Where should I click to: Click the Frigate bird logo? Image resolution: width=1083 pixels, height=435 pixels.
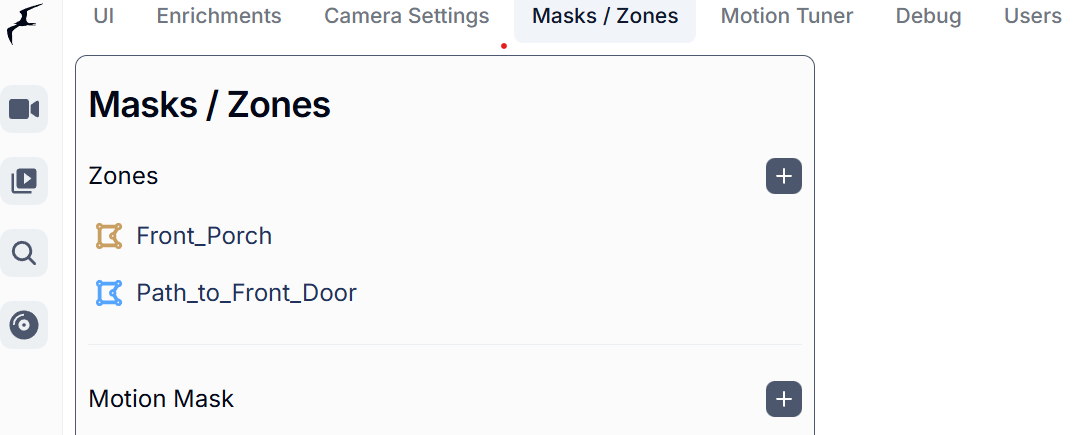24,24
